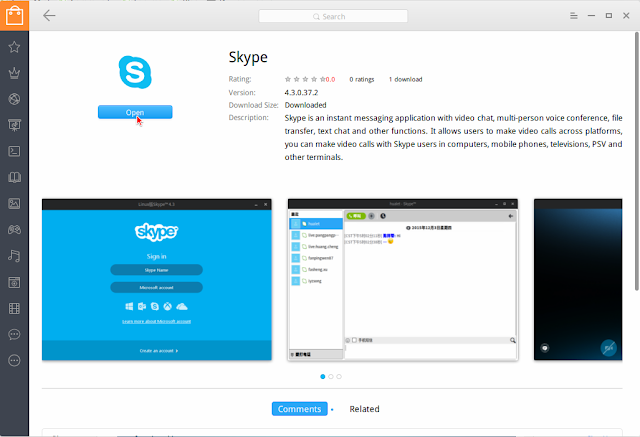Select the office presentation category icon
The width and height of the screenshot is (640, 437).
[x=14, y=125]
